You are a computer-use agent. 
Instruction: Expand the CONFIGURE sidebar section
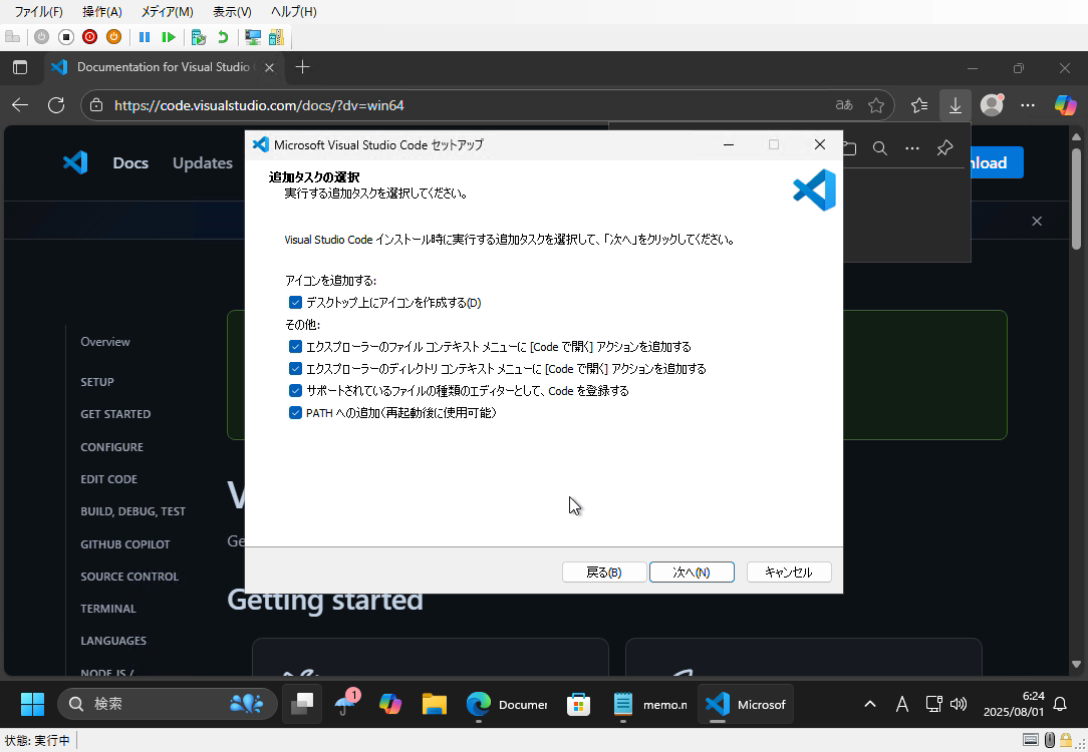[x=112, y=447]
